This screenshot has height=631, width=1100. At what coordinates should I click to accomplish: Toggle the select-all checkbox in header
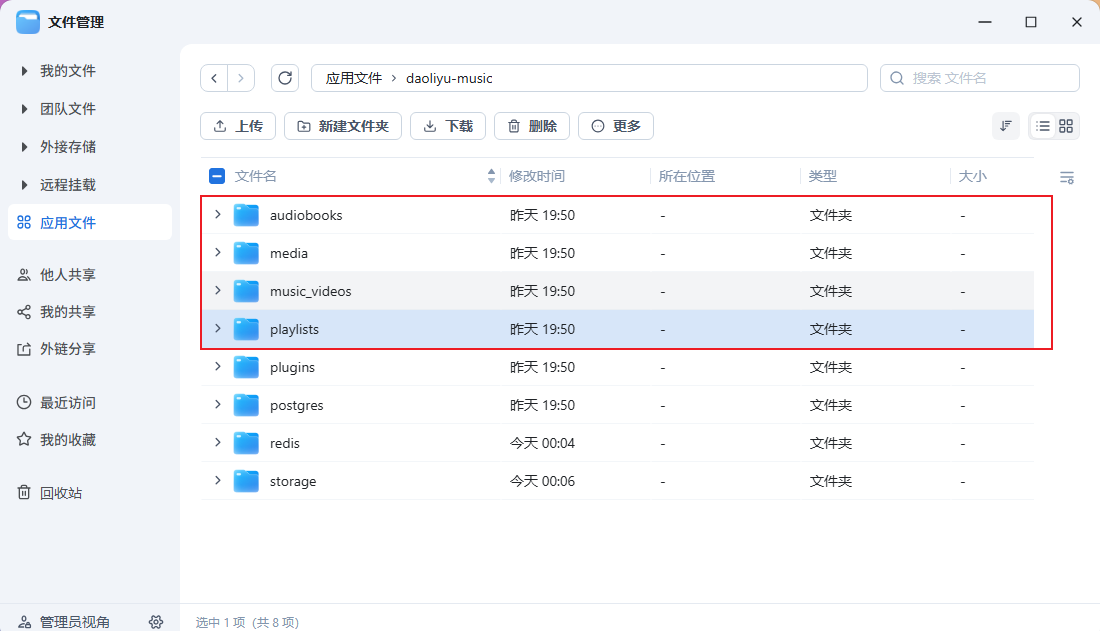[x=217, y=176]
